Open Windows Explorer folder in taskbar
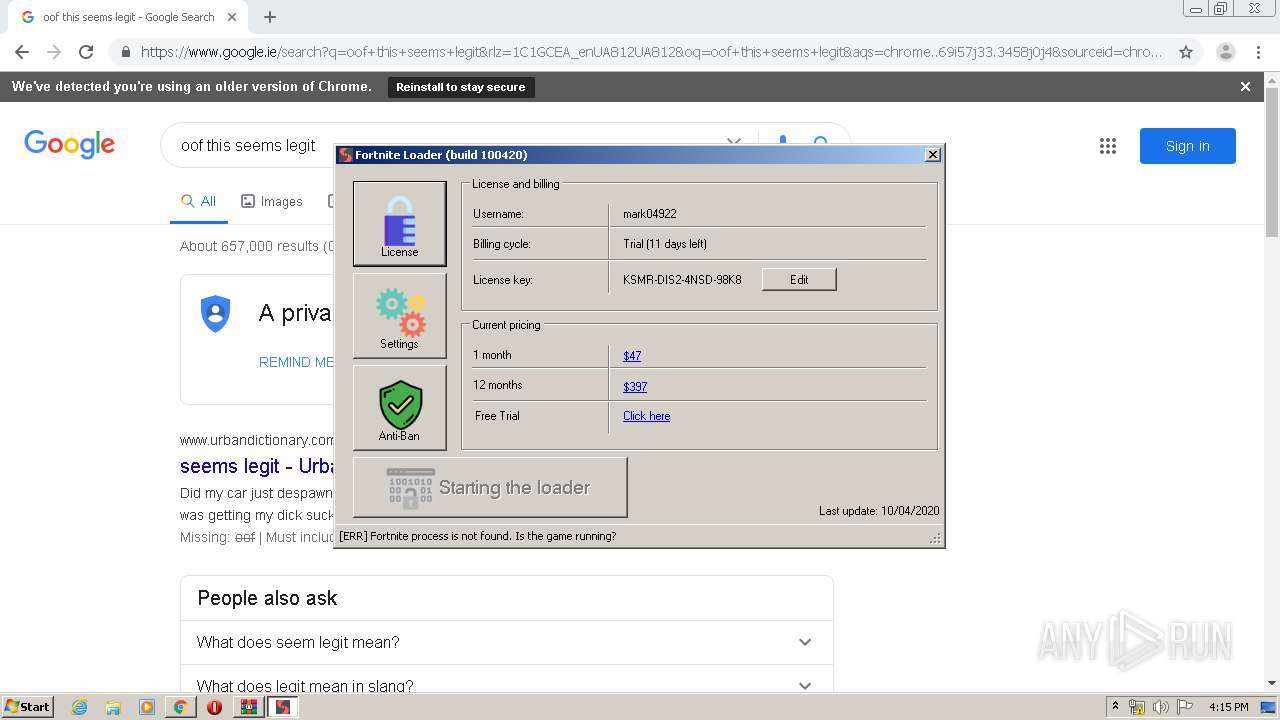Viewport: 1280px width, 720px height. pos(113,707)
